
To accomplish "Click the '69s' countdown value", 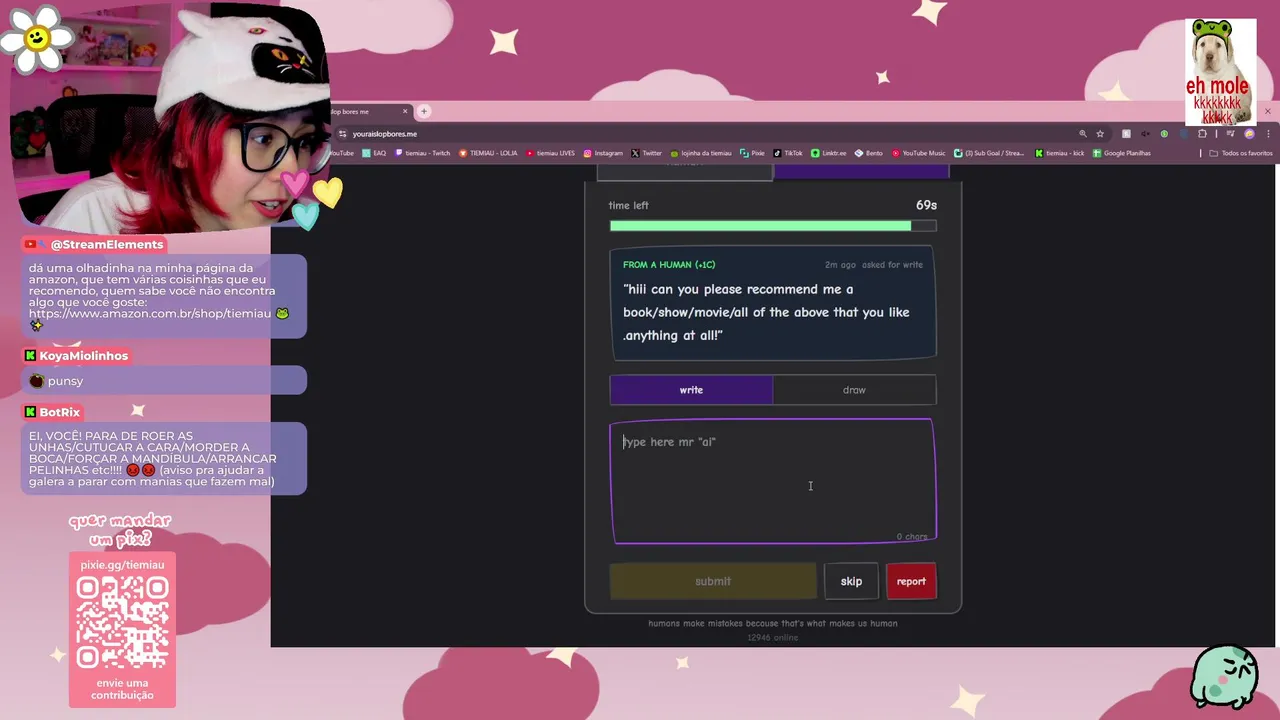I will (926, 205).
